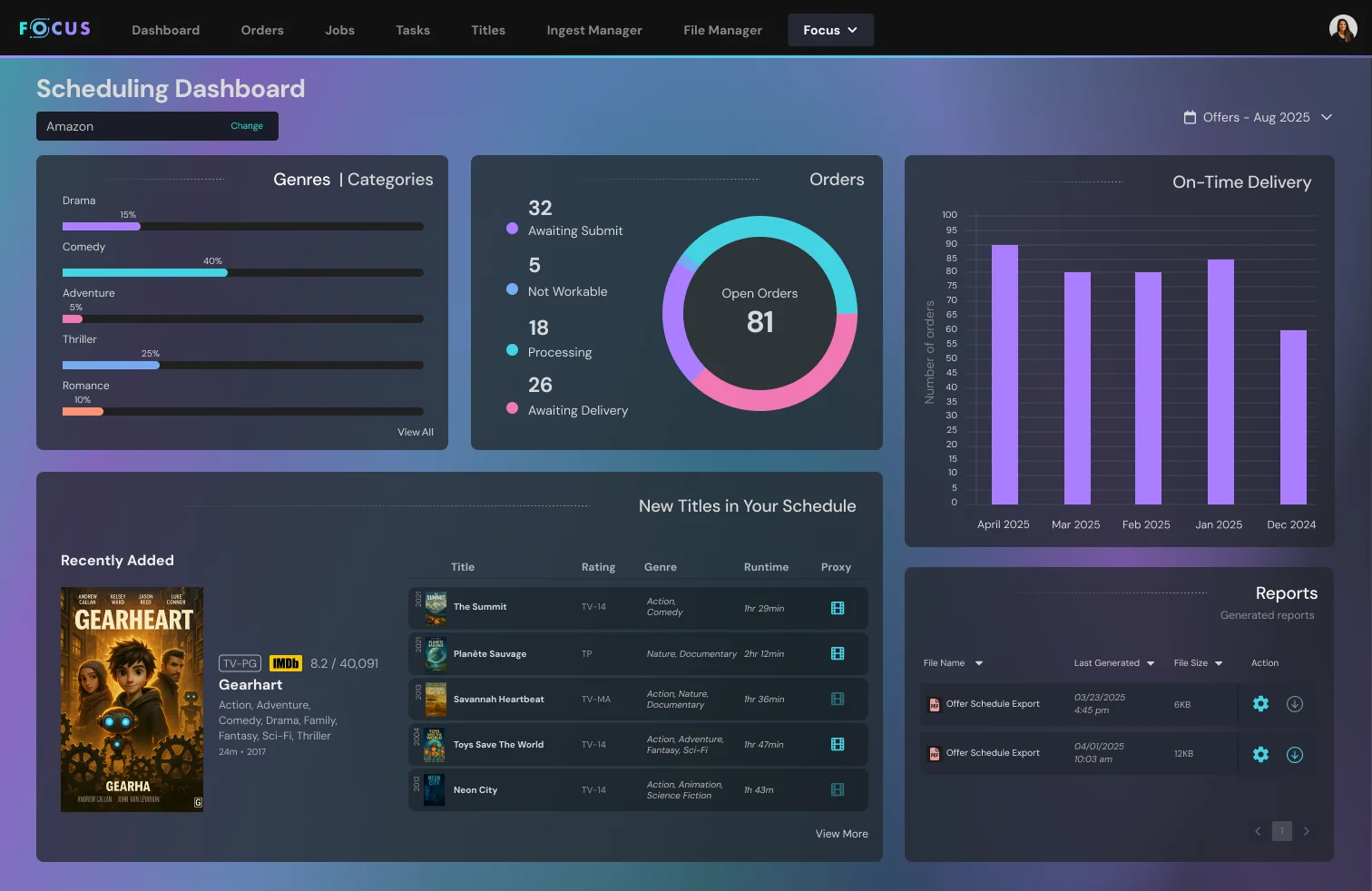This screenshot has height=891, width=1372.
Task: Click the FOCUS logo
Action: point(55,29)
